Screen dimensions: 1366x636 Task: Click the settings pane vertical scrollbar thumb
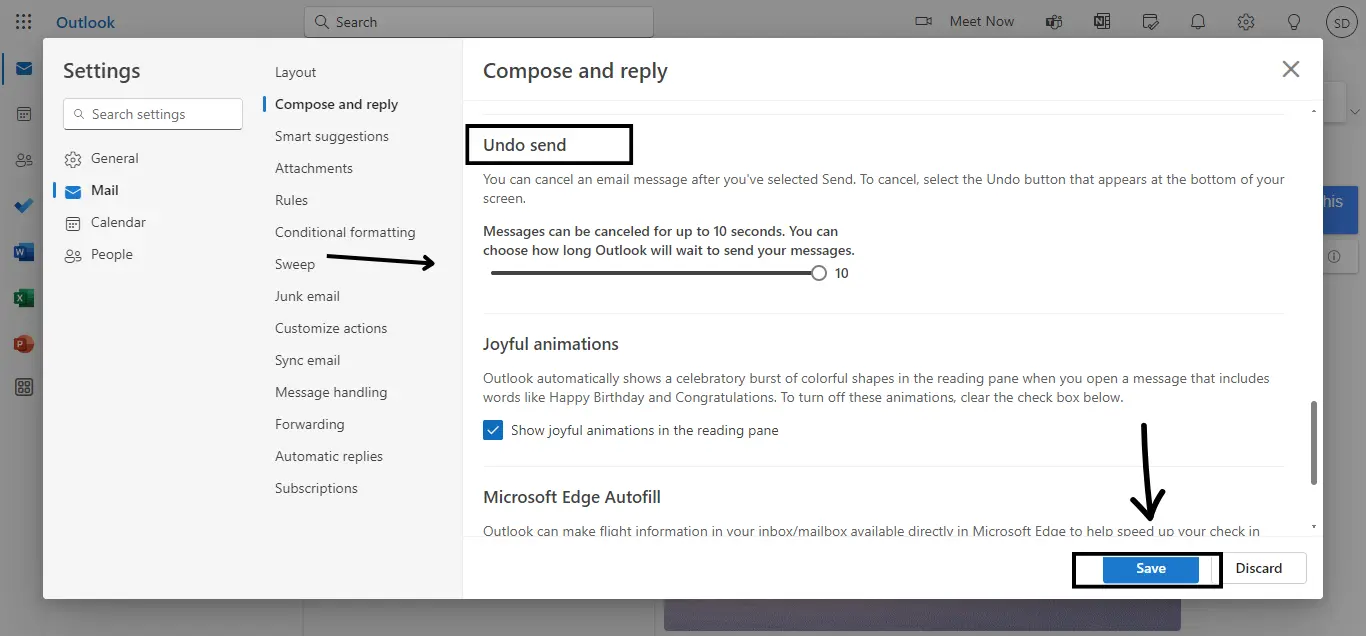[1313, 442]
